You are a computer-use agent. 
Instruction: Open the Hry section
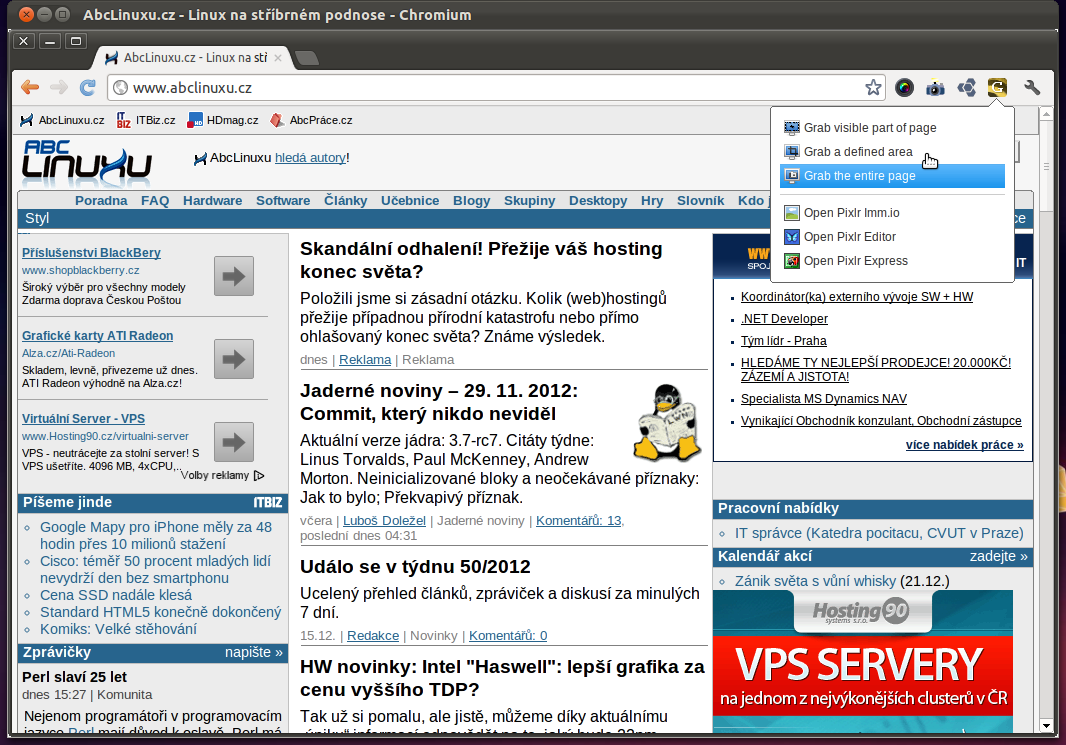tap(652, 201)
